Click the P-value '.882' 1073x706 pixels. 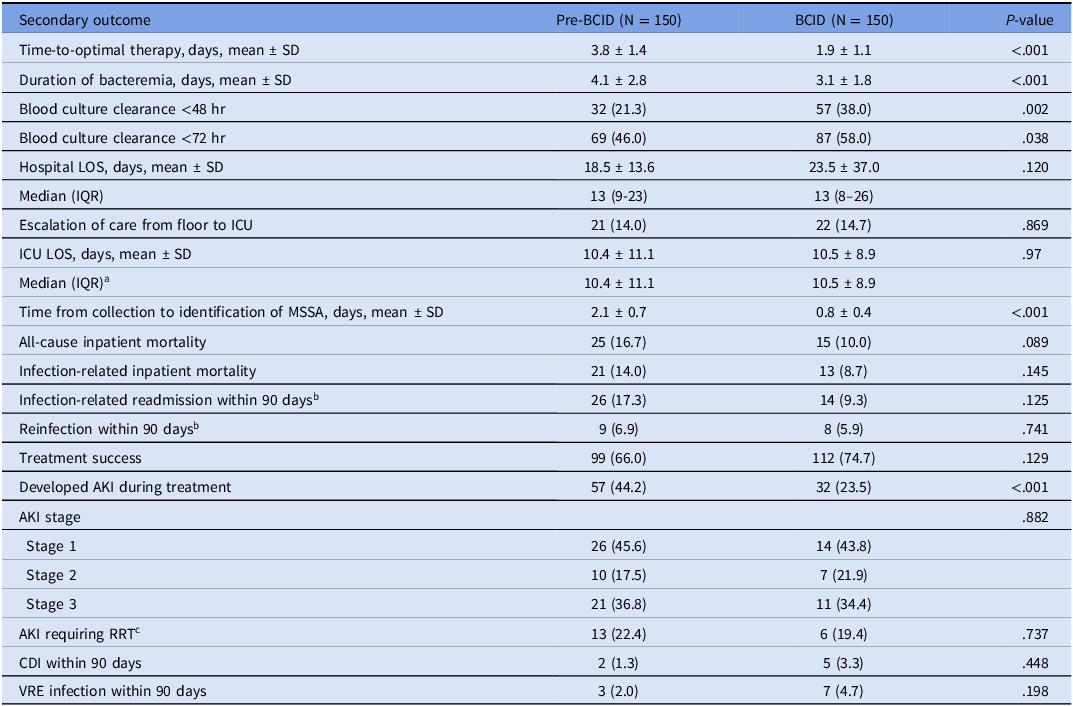click(1036, 517)
